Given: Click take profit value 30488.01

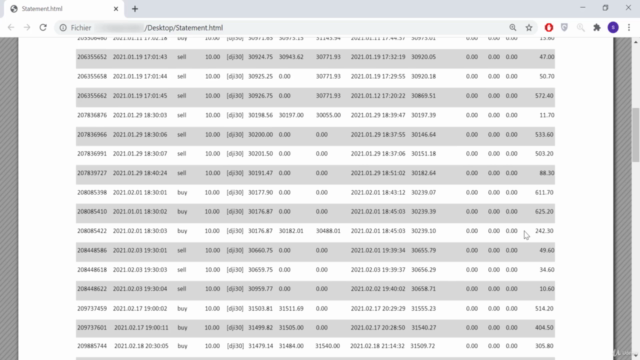Looking at the screenshot, I should pos(328,231).
